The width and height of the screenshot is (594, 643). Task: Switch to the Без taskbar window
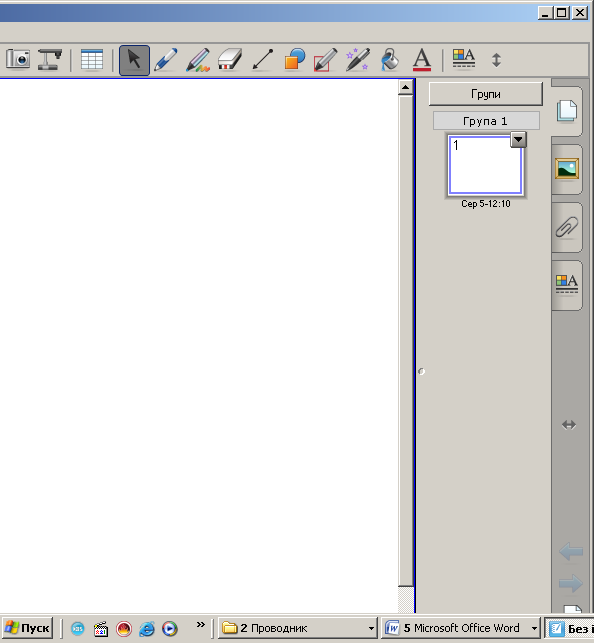569,628
